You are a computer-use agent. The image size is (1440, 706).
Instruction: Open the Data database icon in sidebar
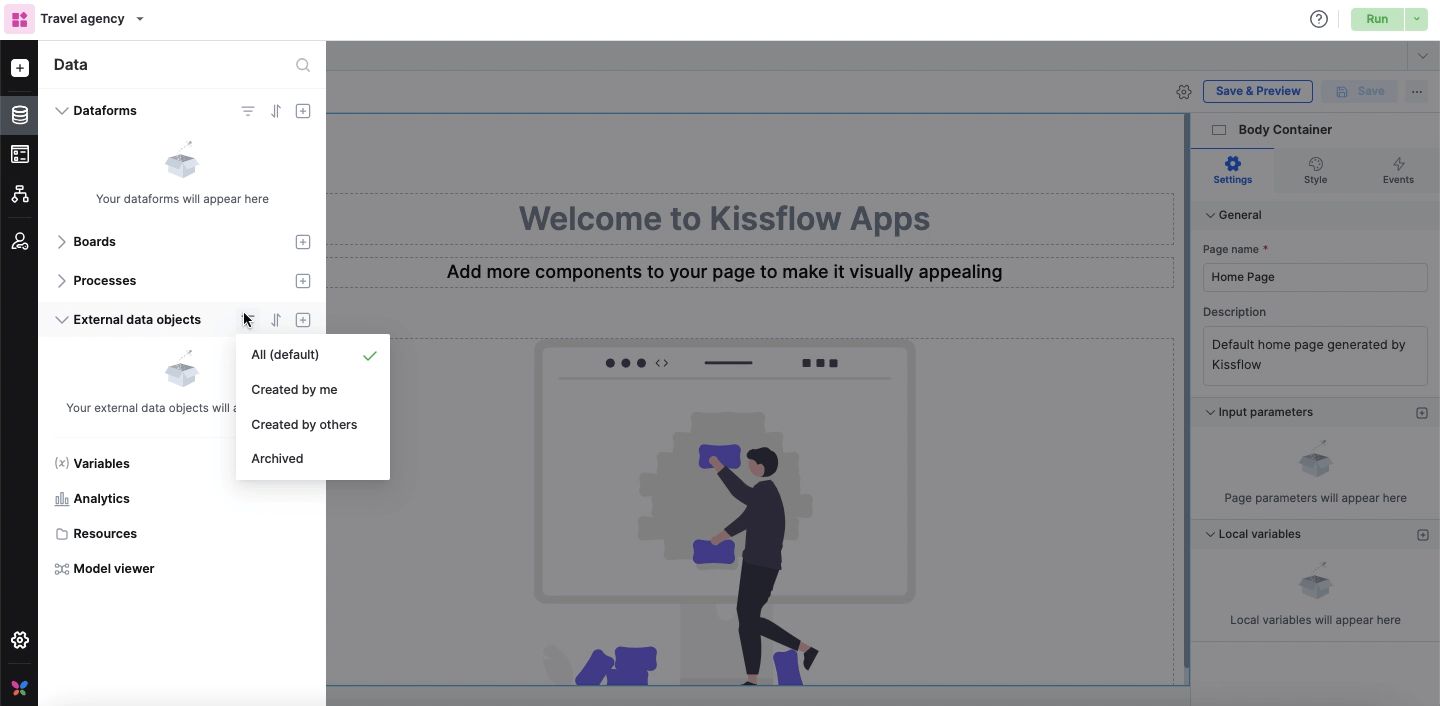pos(19,115)
